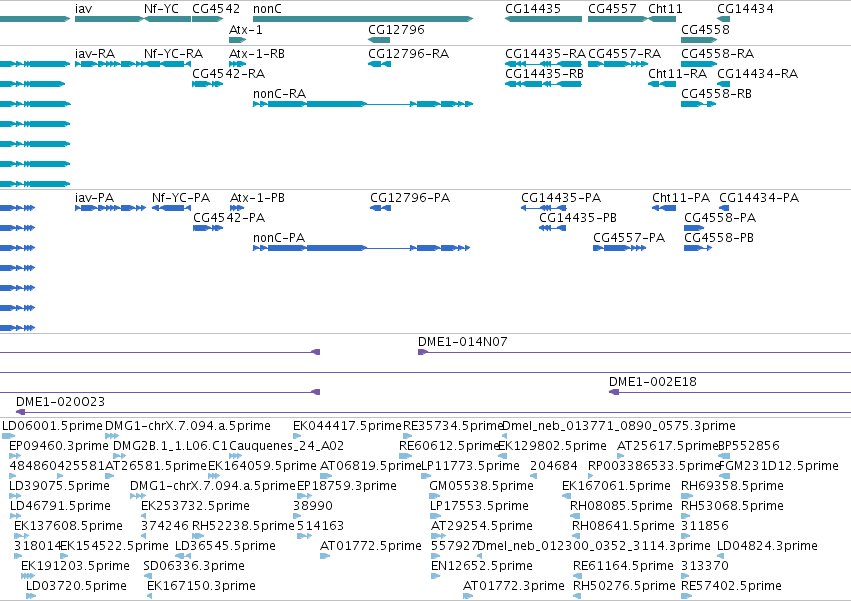Viewport: 851px width, 601px height.
Task: Select the CG4558-RA transcript label
Action: (x=717, y=54)
